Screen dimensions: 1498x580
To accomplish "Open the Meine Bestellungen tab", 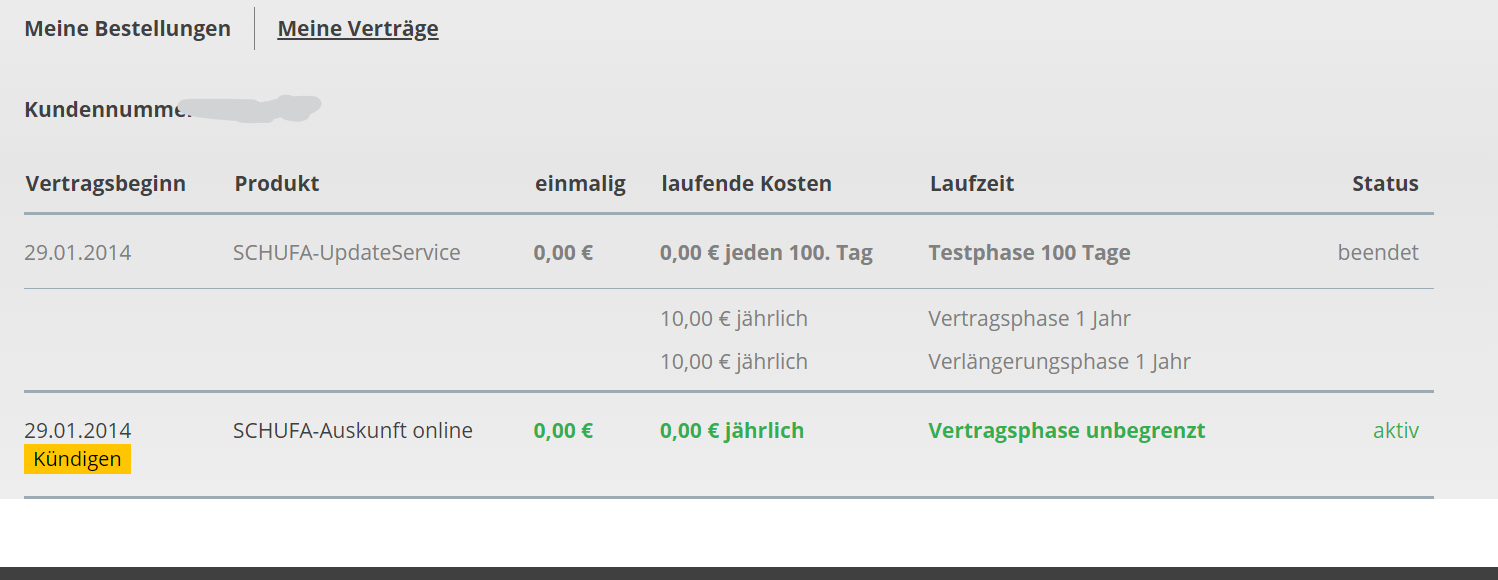I will coord(127,28).
